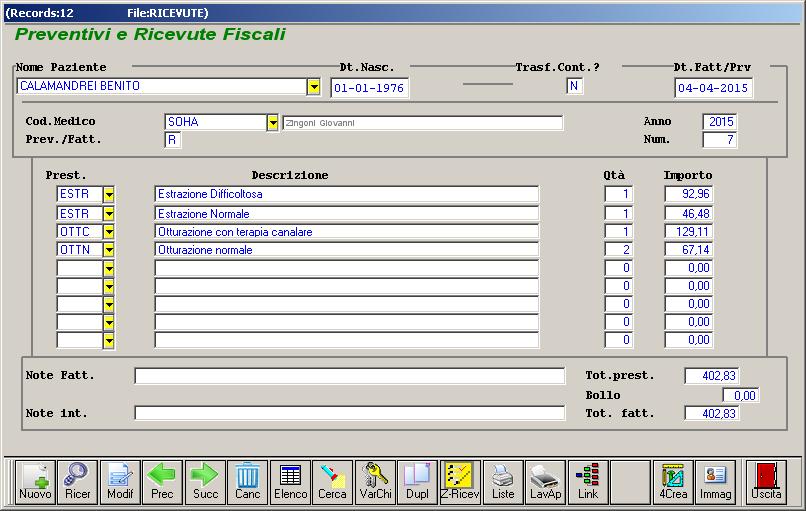Open dropdown of first empty Prest. row
The width and height of the screenshot is (806, 511).
pos(108,268)
